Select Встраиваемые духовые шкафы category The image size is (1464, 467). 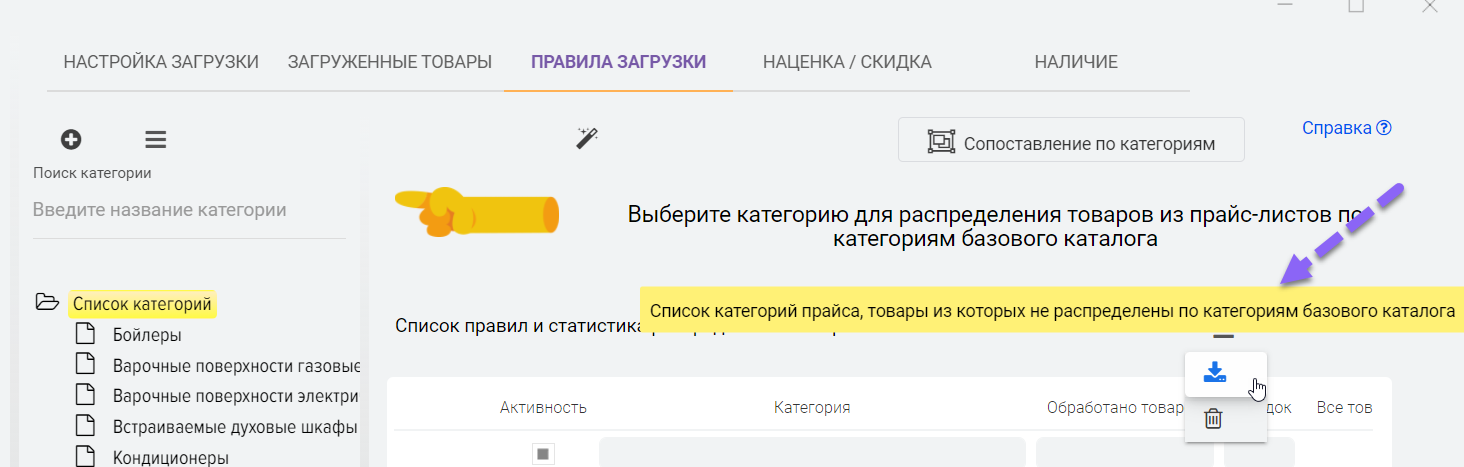(x=235, y=428)
